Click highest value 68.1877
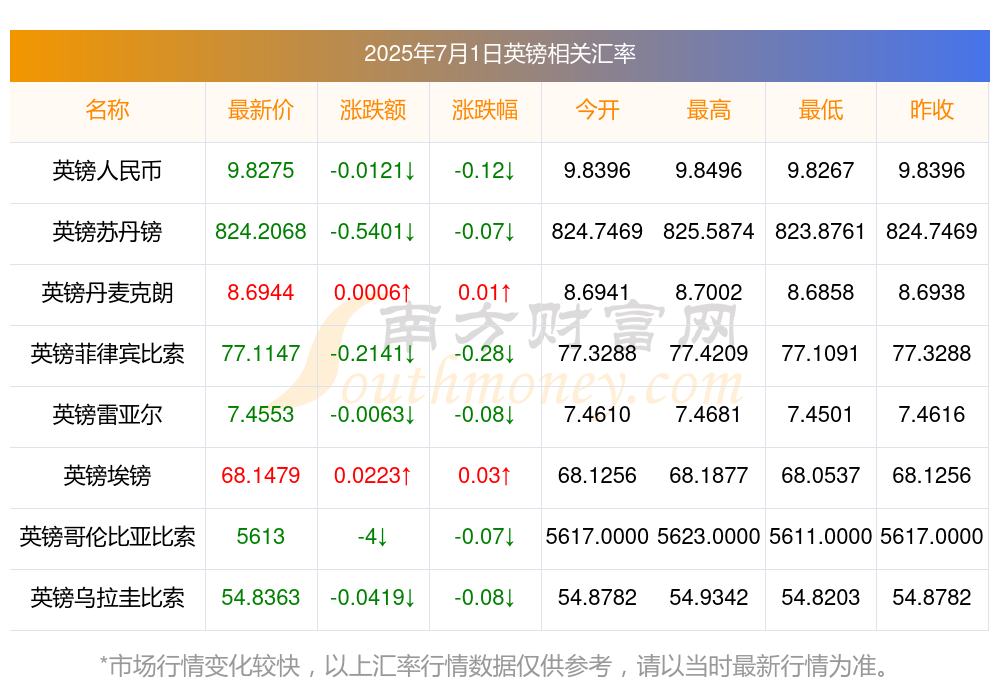This screenshot has width=1000, height=698. (x=709, y=476)
